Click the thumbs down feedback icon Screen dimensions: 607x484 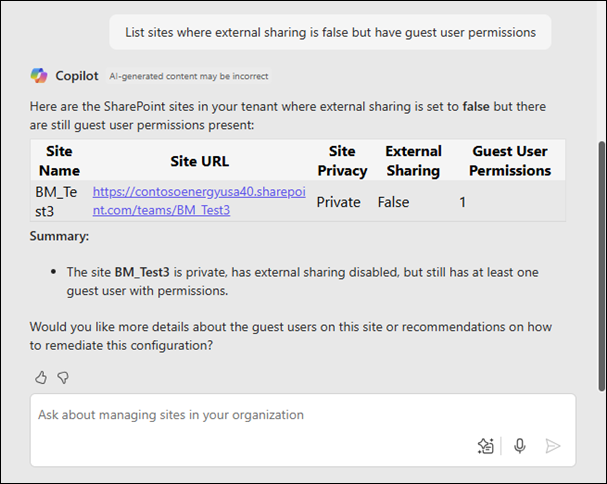63,377
